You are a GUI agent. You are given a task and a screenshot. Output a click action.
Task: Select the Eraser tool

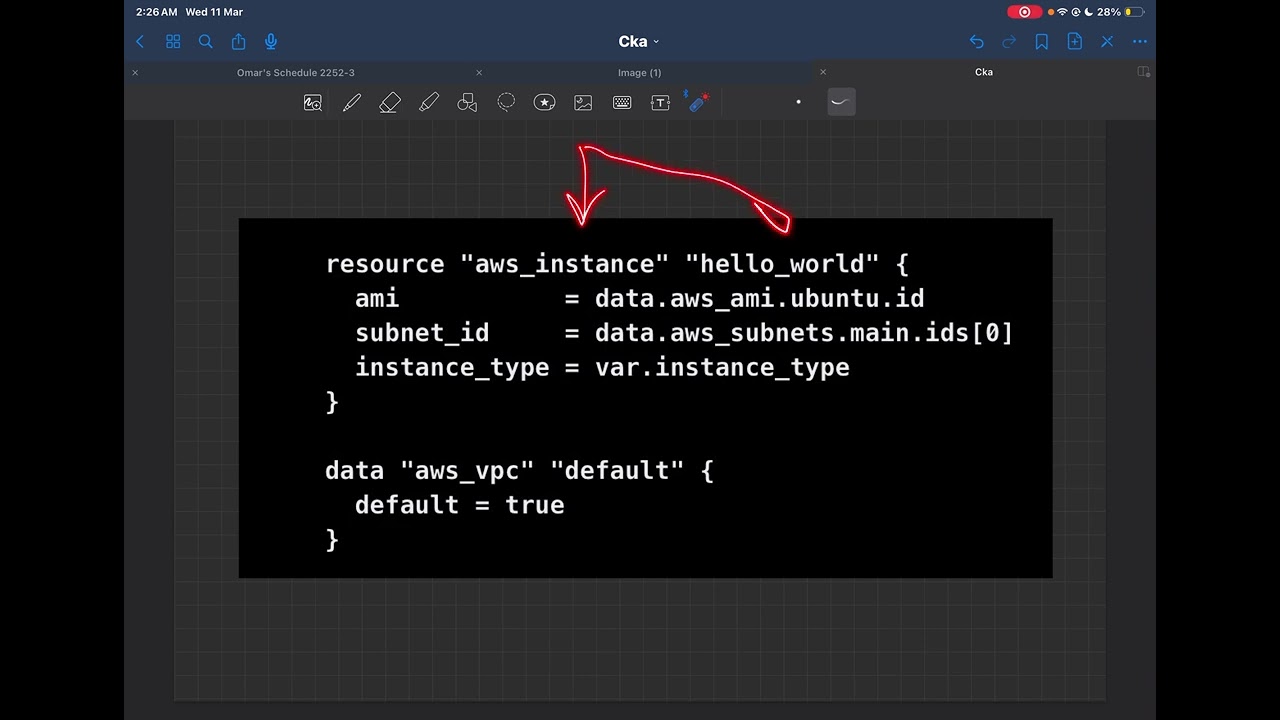pyautogui.click(x=390, y=102)
